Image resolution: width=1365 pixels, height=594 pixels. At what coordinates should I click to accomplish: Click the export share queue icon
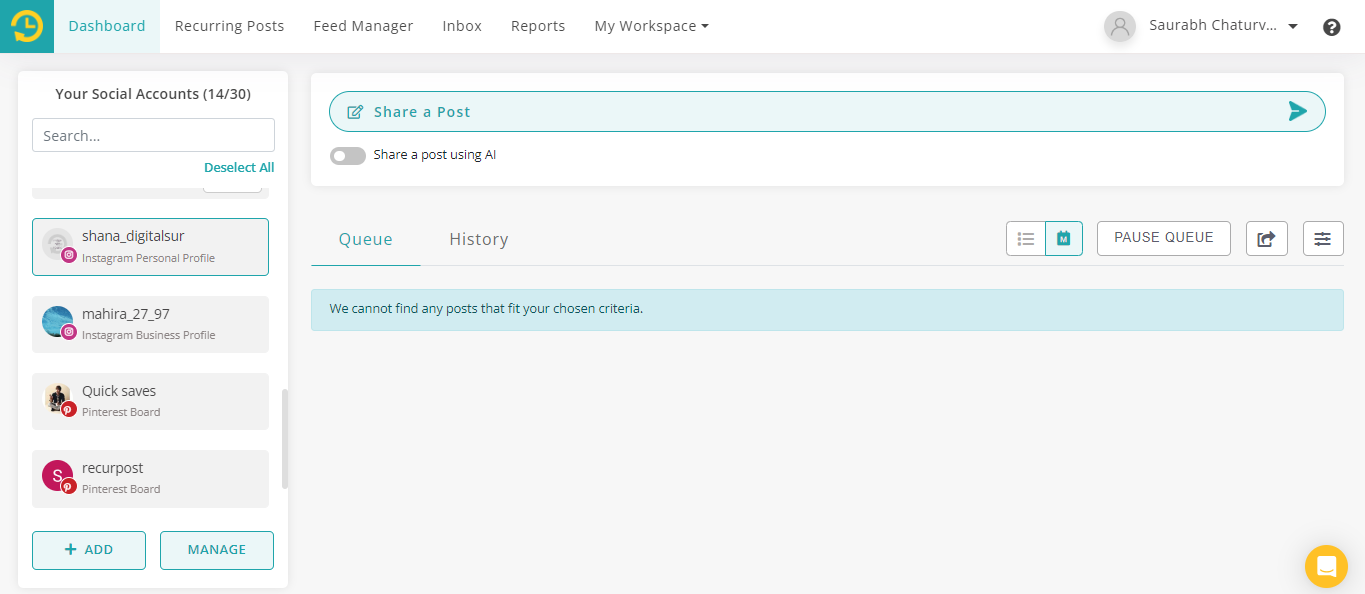coord(1266,238)
